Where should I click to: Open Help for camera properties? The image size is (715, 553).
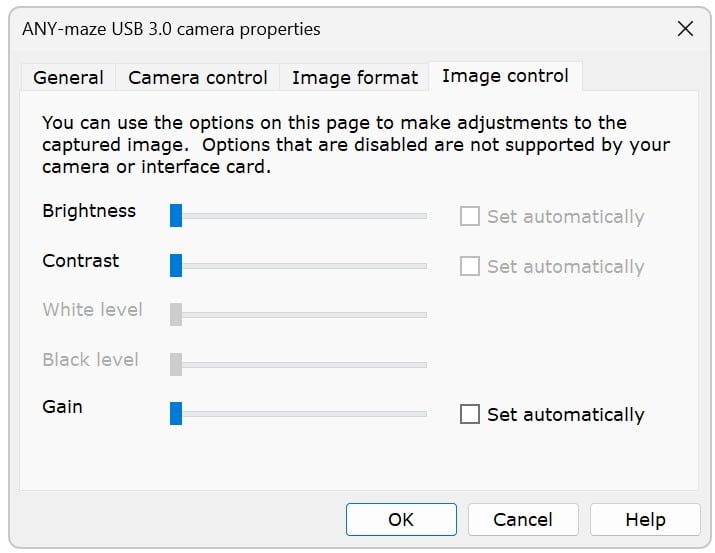click(x=645, y=519)
